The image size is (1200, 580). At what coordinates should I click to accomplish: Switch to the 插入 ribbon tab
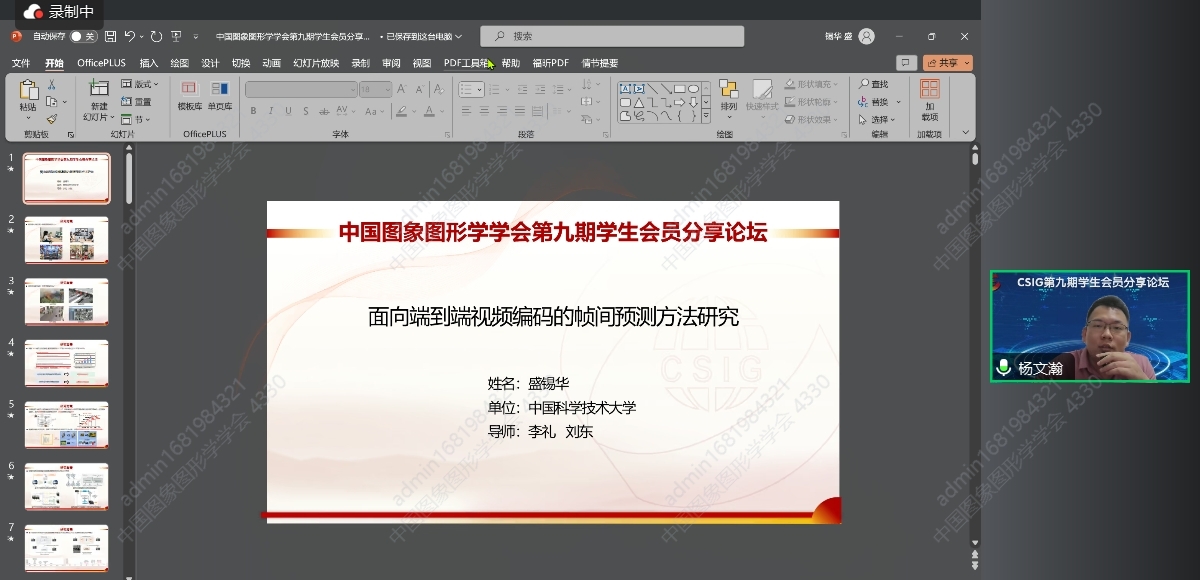(x=149, y=63)
